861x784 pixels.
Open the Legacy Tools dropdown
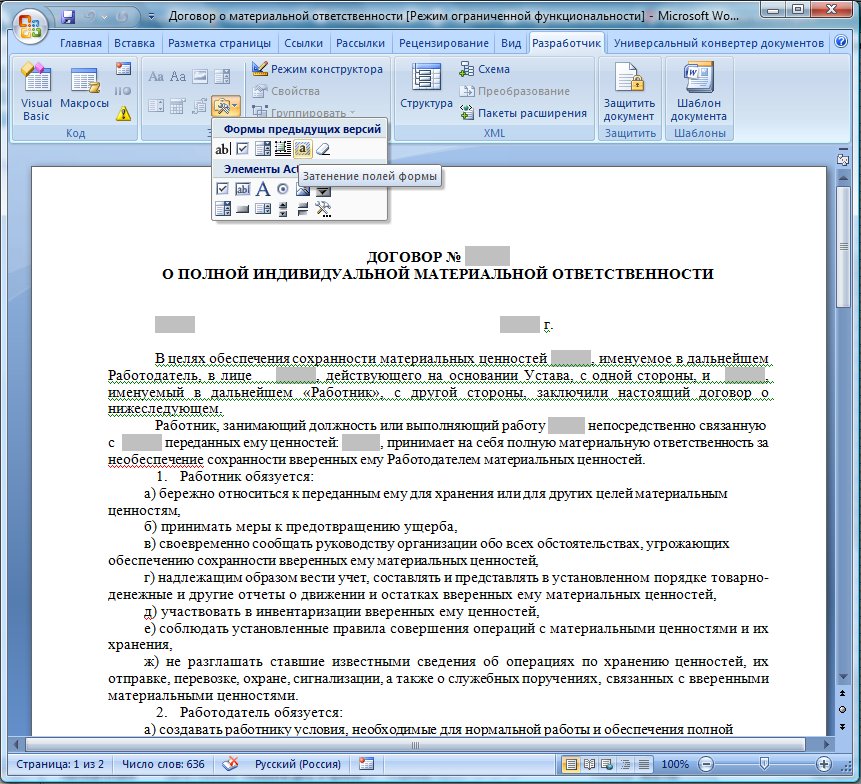pyautogui.click(x=226, y=105)
